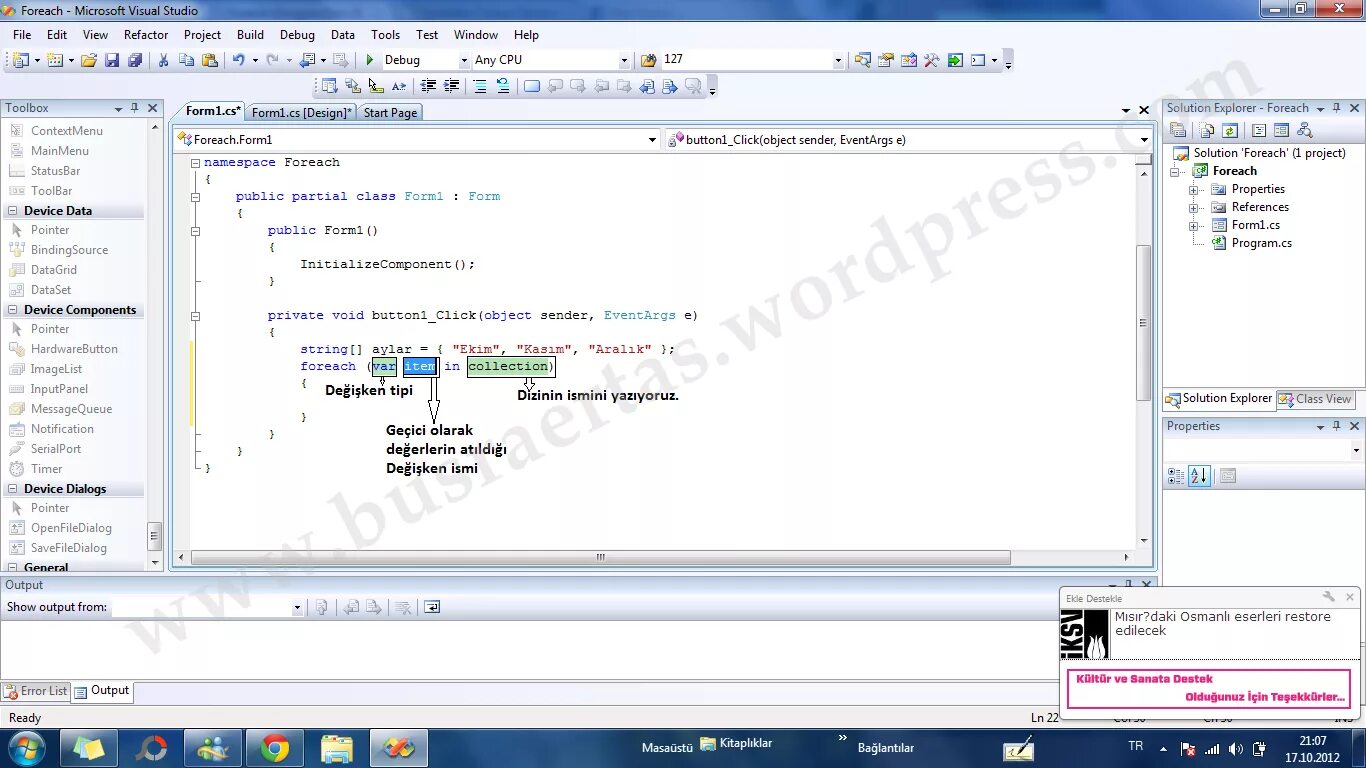Switch to the Form1.cs [Design]* tab

click(302, 113)
